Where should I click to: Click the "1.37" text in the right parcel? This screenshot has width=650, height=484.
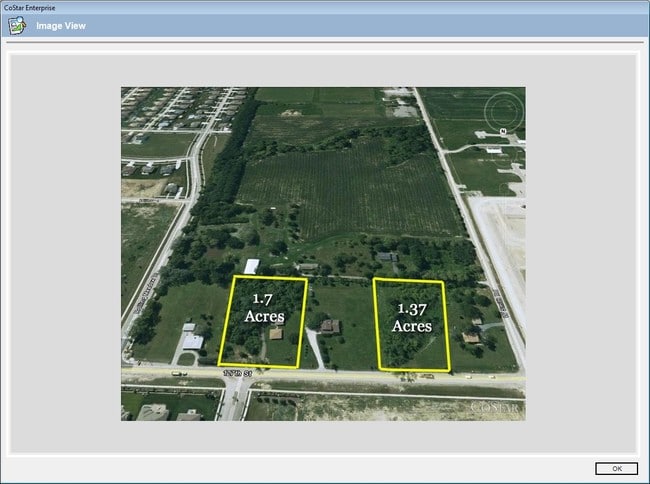tap(411, 309)
